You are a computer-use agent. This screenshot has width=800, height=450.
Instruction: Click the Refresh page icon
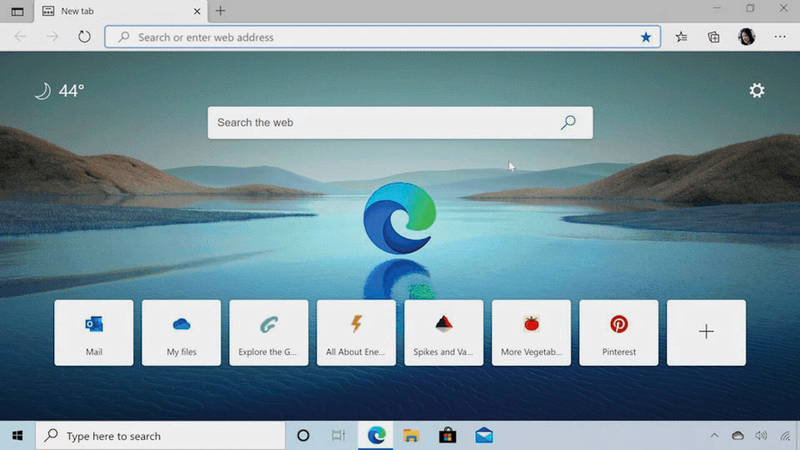tap(84, 37)
